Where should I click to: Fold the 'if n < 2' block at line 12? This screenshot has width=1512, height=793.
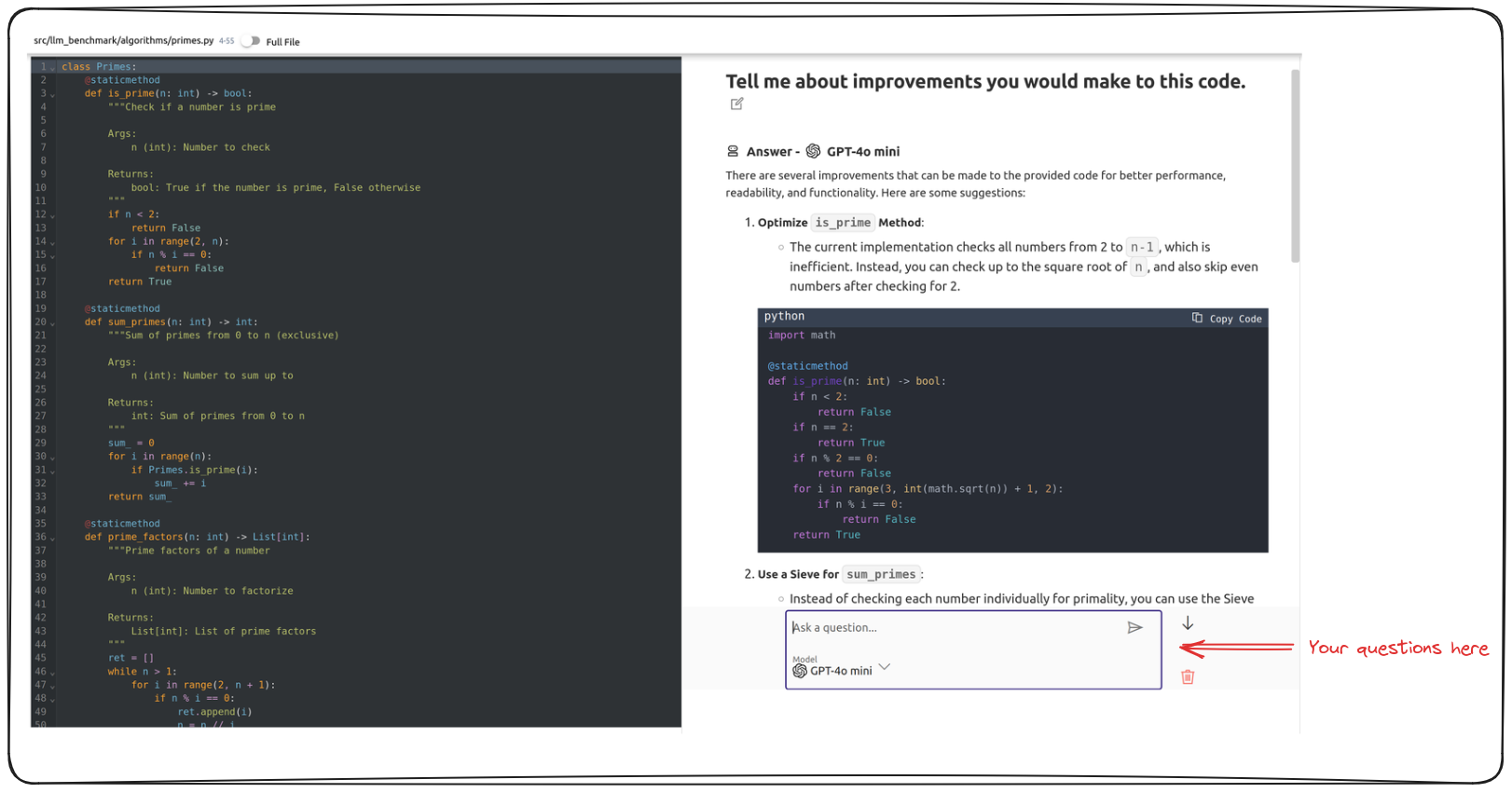52,216
